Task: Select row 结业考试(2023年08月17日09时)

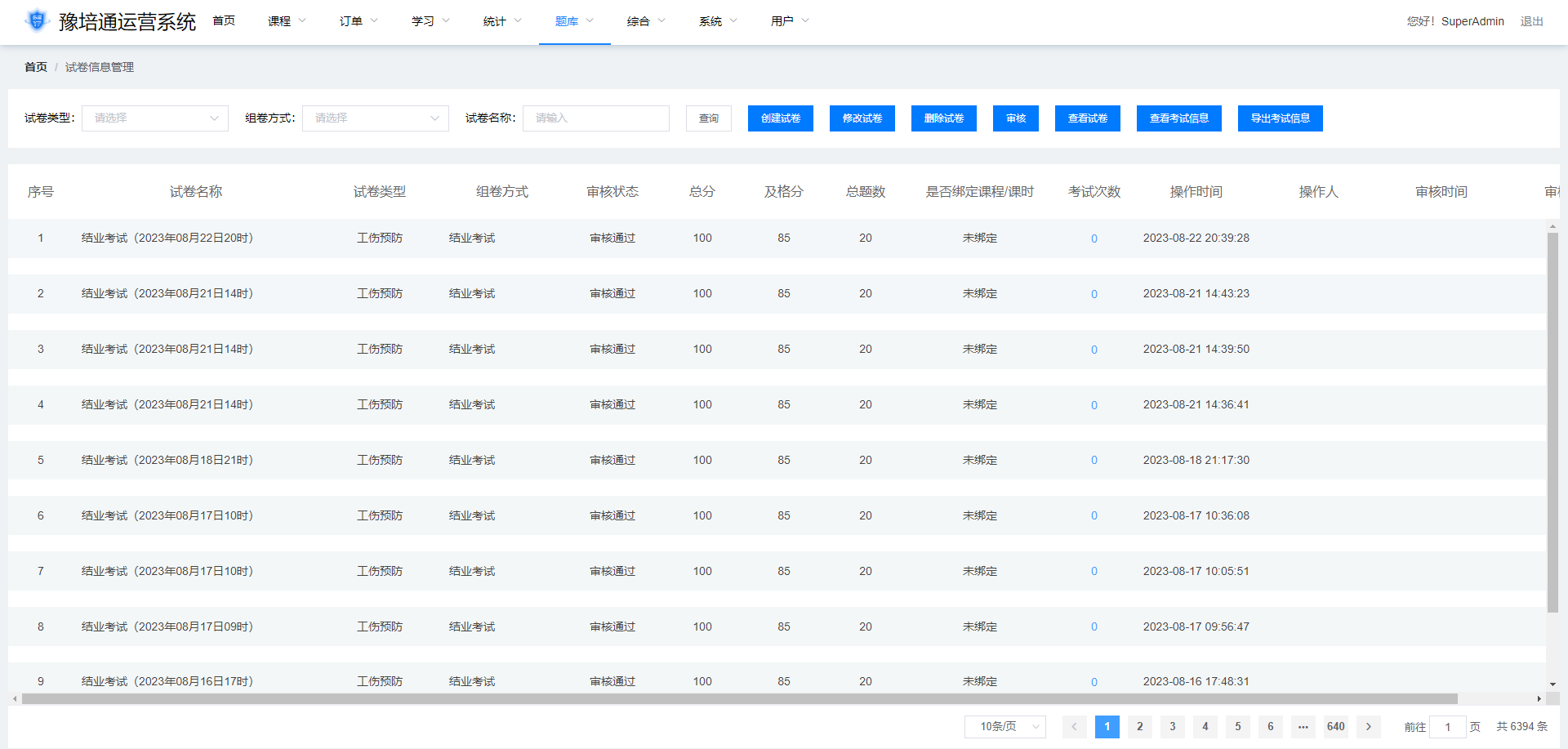Action: [776, 626]
